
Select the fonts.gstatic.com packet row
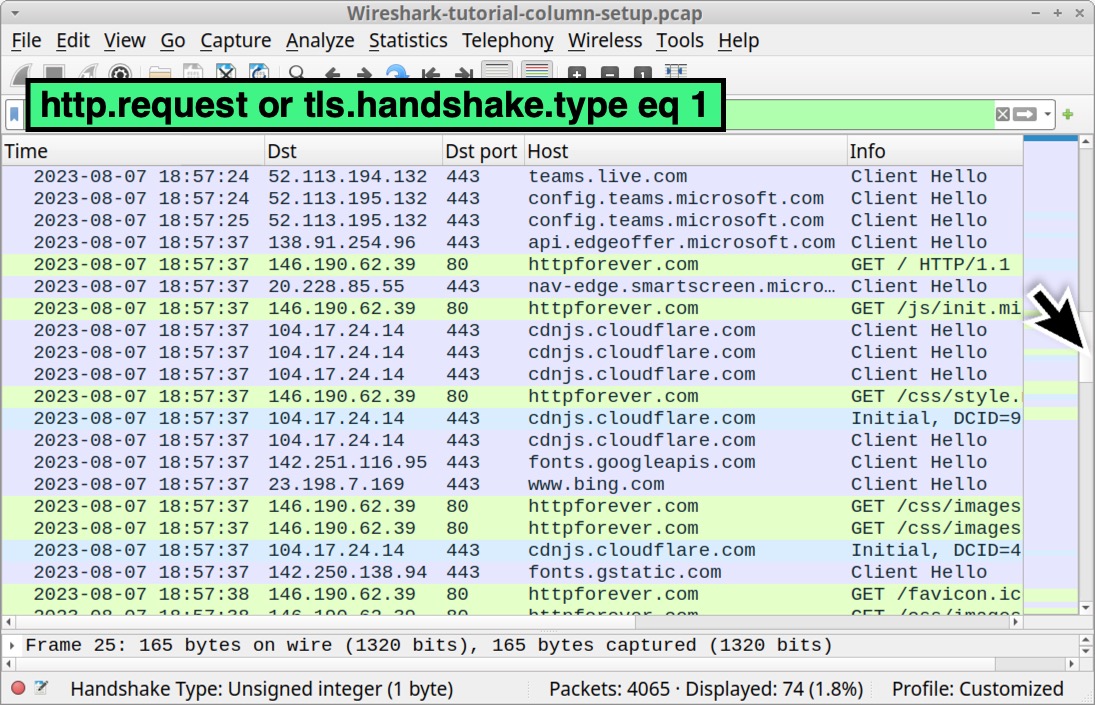click(512, 572)
